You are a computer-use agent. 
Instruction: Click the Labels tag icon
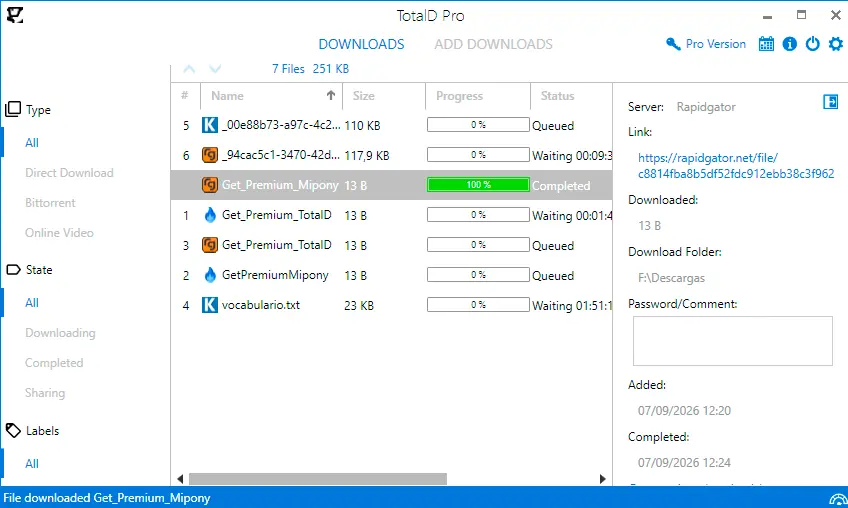(13, 431)
